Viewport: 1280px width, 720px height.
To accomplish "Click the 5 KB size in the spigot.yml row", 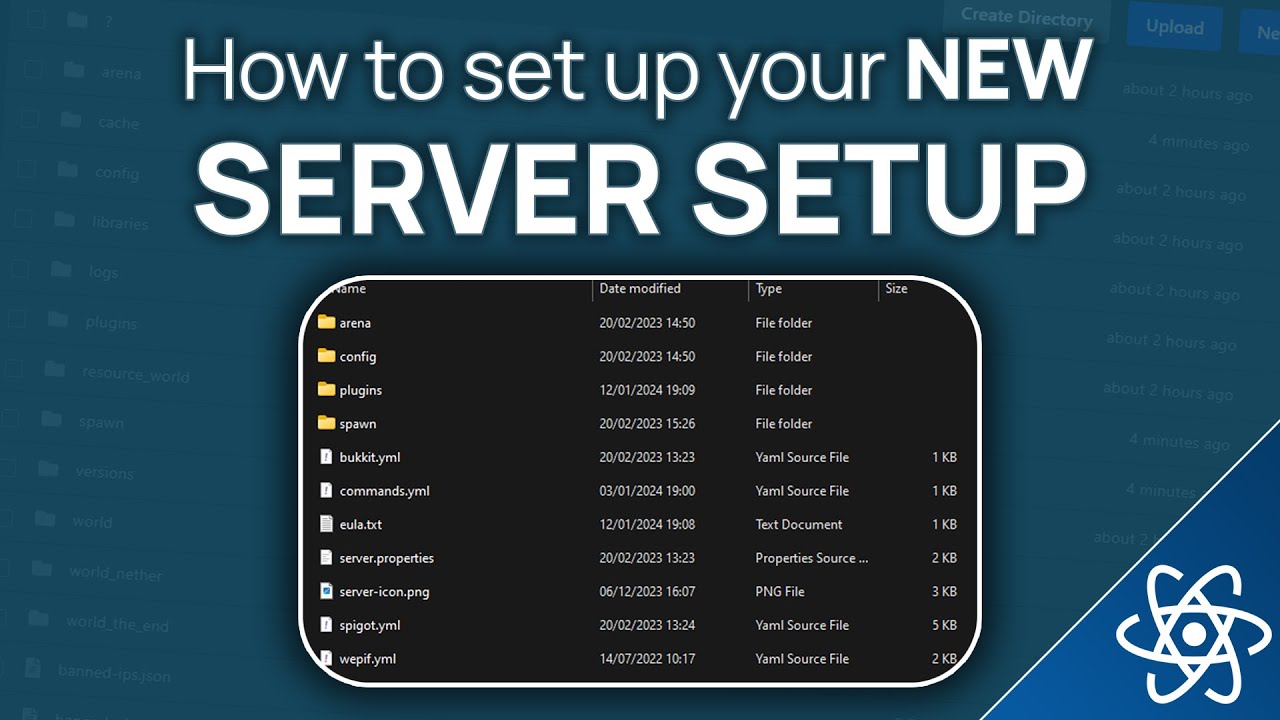I will (944, 625).
